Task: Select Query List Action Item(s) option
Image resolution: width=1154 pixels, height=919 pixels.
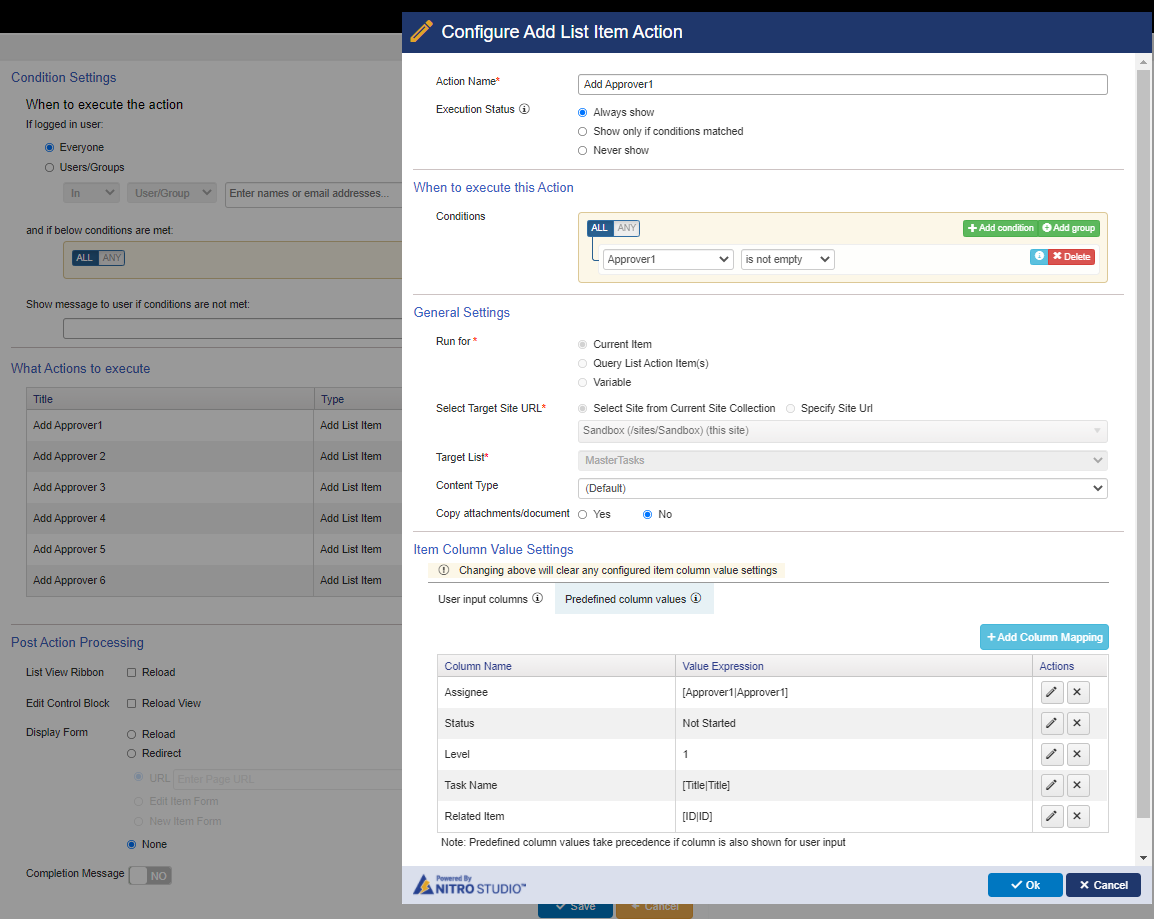Action: (x=582, y=363)
